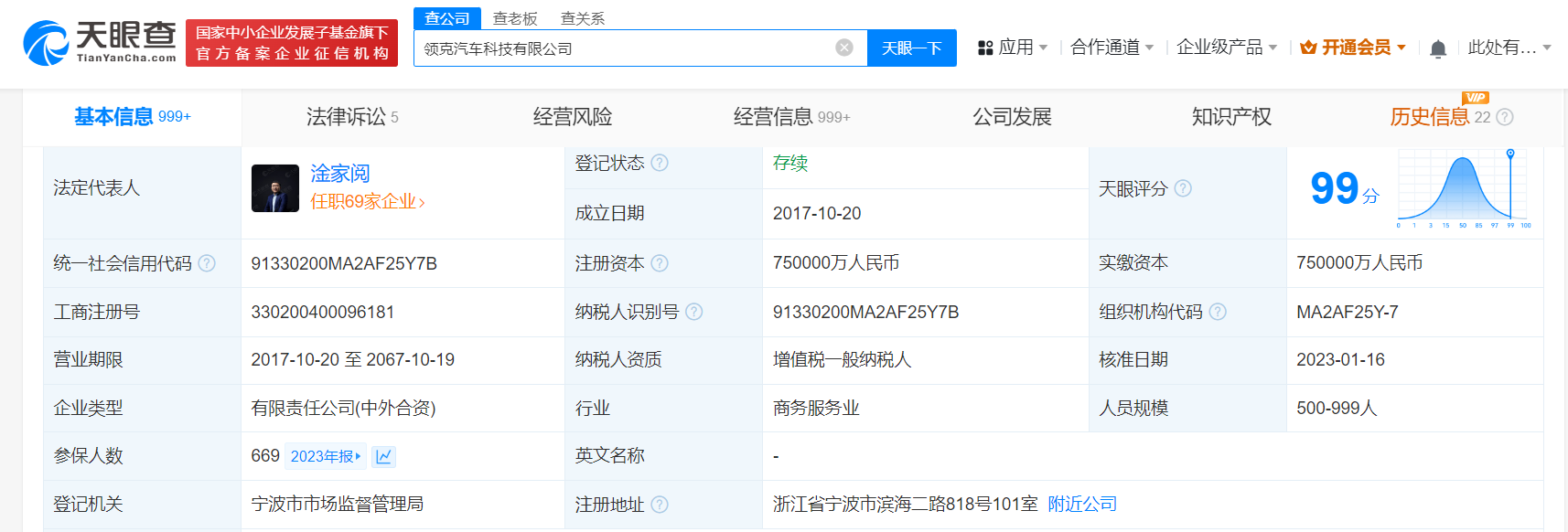Click help icon next to 天眼评分
This screenshot has width=1568, height=532.
[x=1183, y=188]
